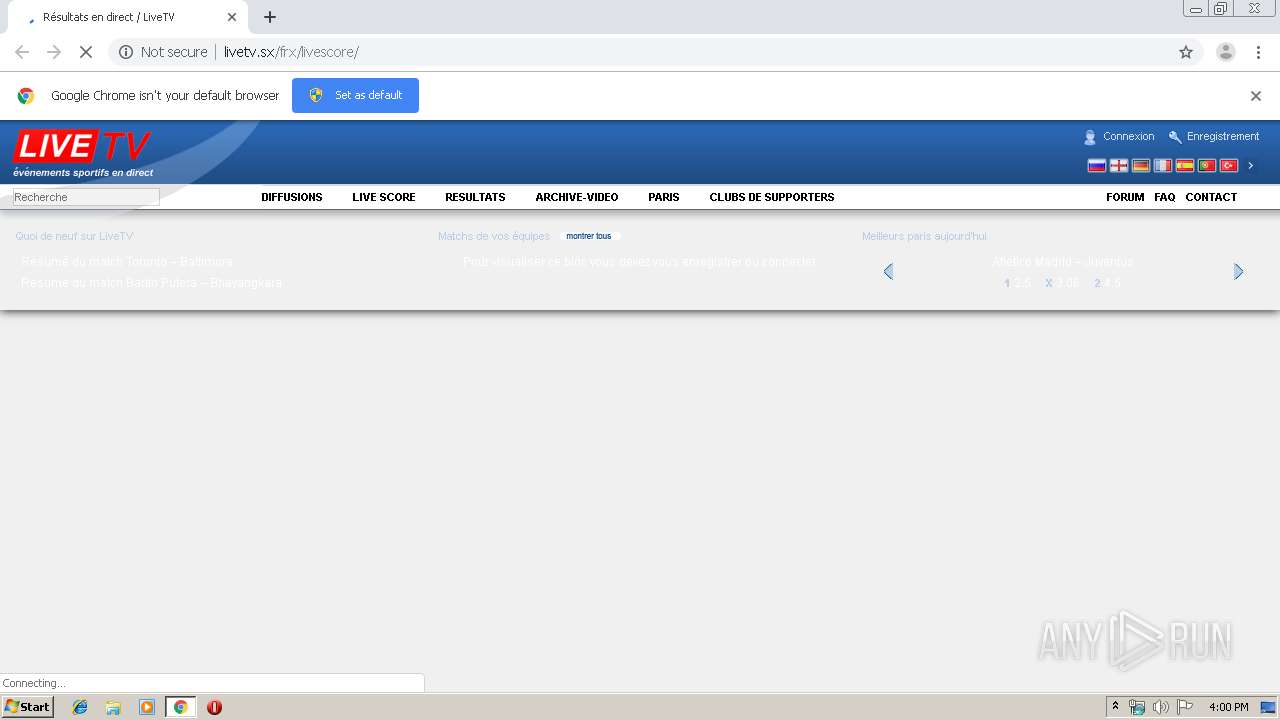This screenshot has width=1280, height=720.
Task: Open the Connexion login link
Action: point(1129,137)
